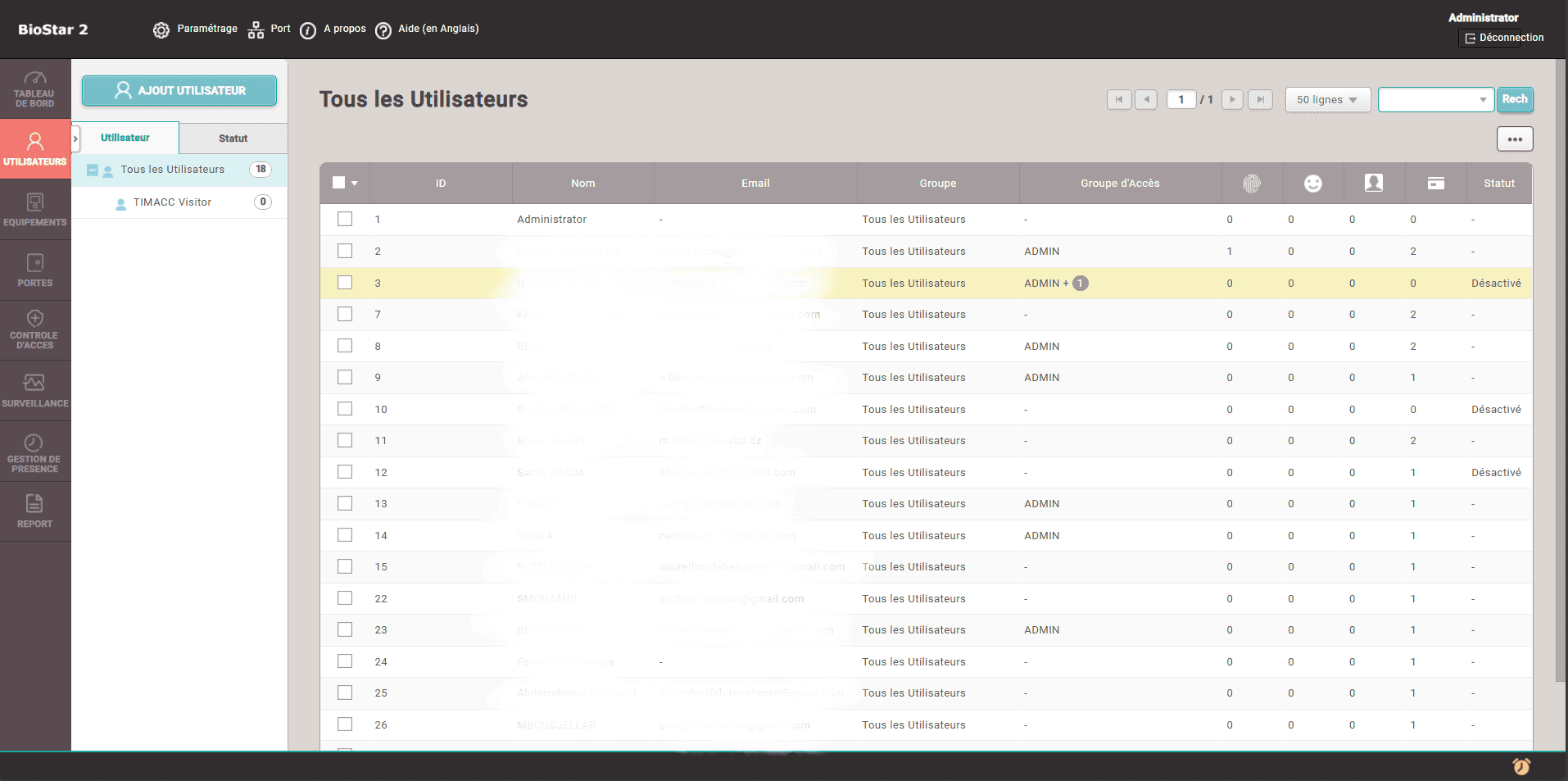Image resolution: width=1568 pixels, height=781 pixels.
Task: Navigate to the Equipements section
Action: coord(35,209)
